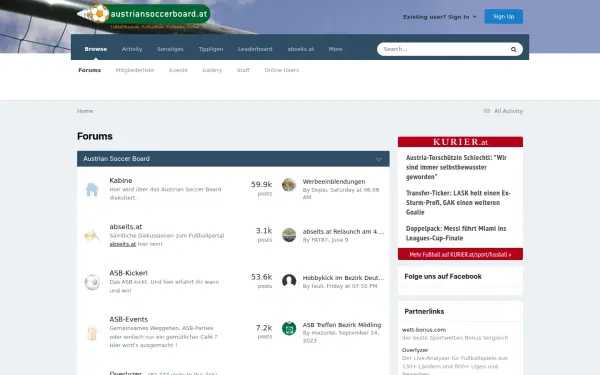Open the Werbeeinblendungen topic
Viewport: 600px width, 375px height.
pyautogui.click(x=334, y=181)
